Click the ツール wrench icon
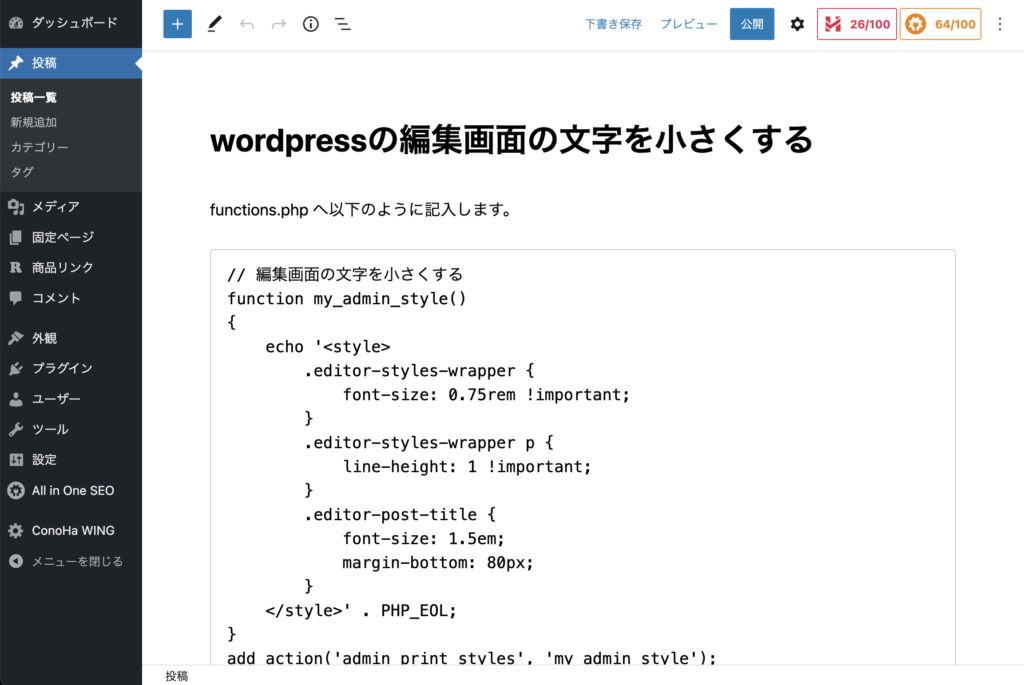Screen dimensions: 1024x685 (x=16, y=430)
